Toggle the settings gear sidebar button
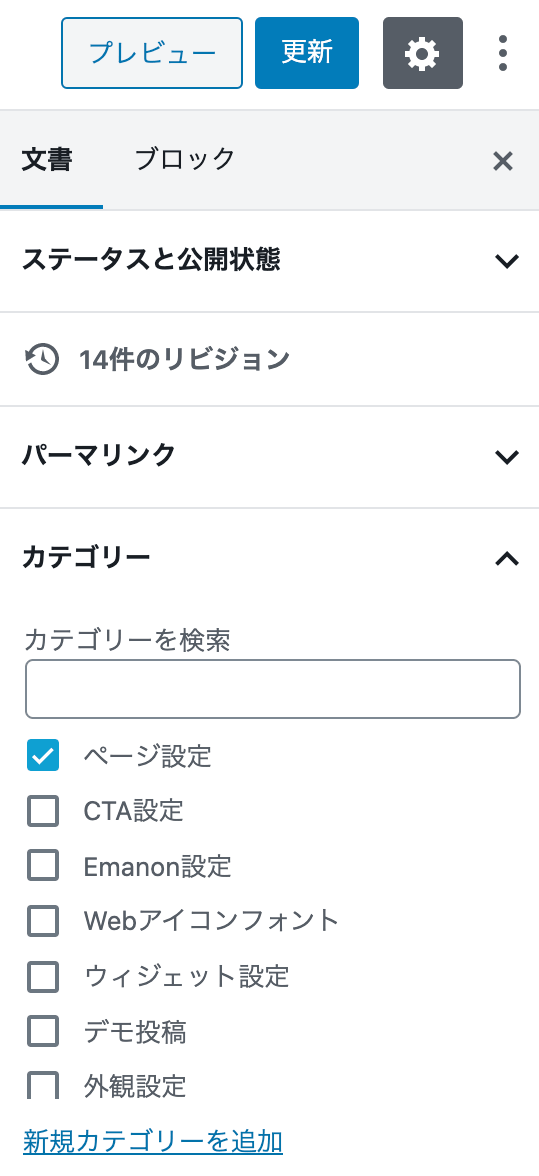This screenshot has width=539, height=1176. pyautogui.click(x=423, y=53)
